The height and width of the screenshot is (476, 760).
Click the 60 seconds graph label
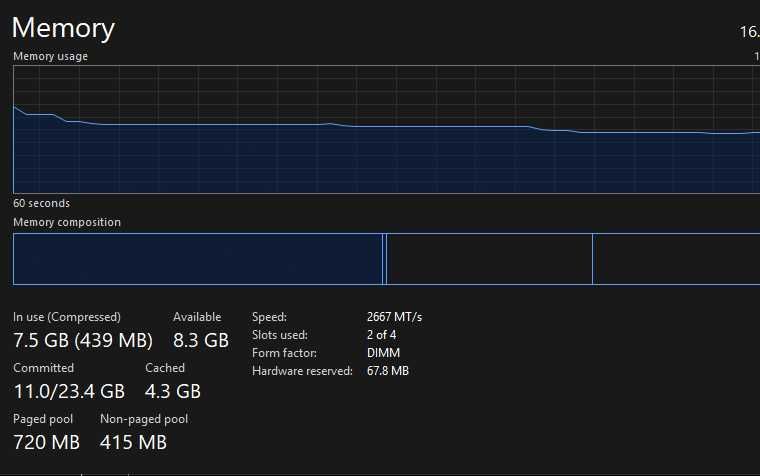tap(41, 203)
